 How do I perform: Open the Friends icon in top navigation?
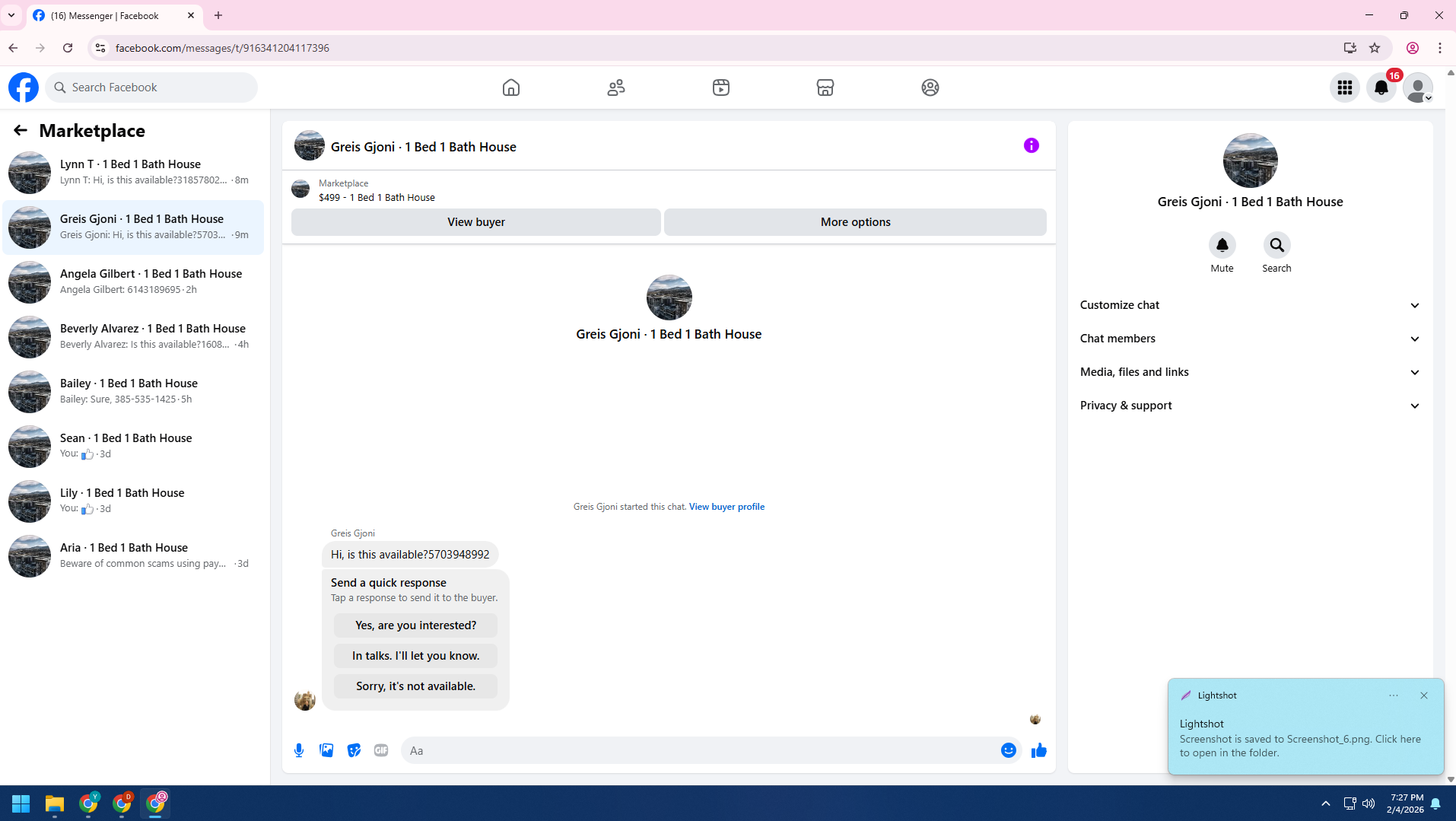pos(616,88)
